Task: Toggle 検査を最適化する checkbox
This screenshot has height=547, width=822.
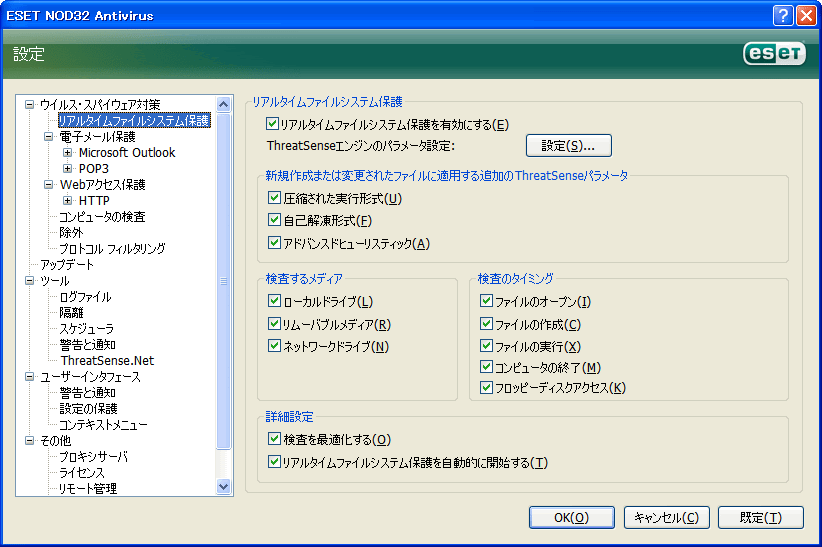Action: click(x=274, y=438)
